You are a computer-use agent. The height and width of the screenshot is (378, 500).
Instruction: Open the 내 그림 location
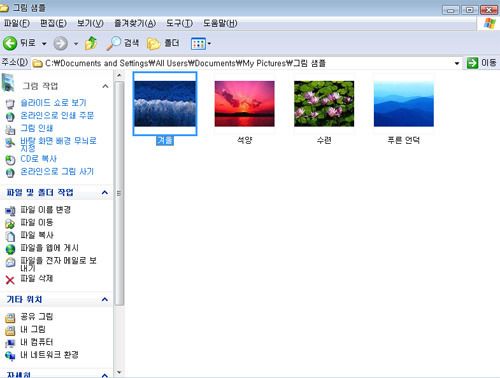tap(33, 329)
